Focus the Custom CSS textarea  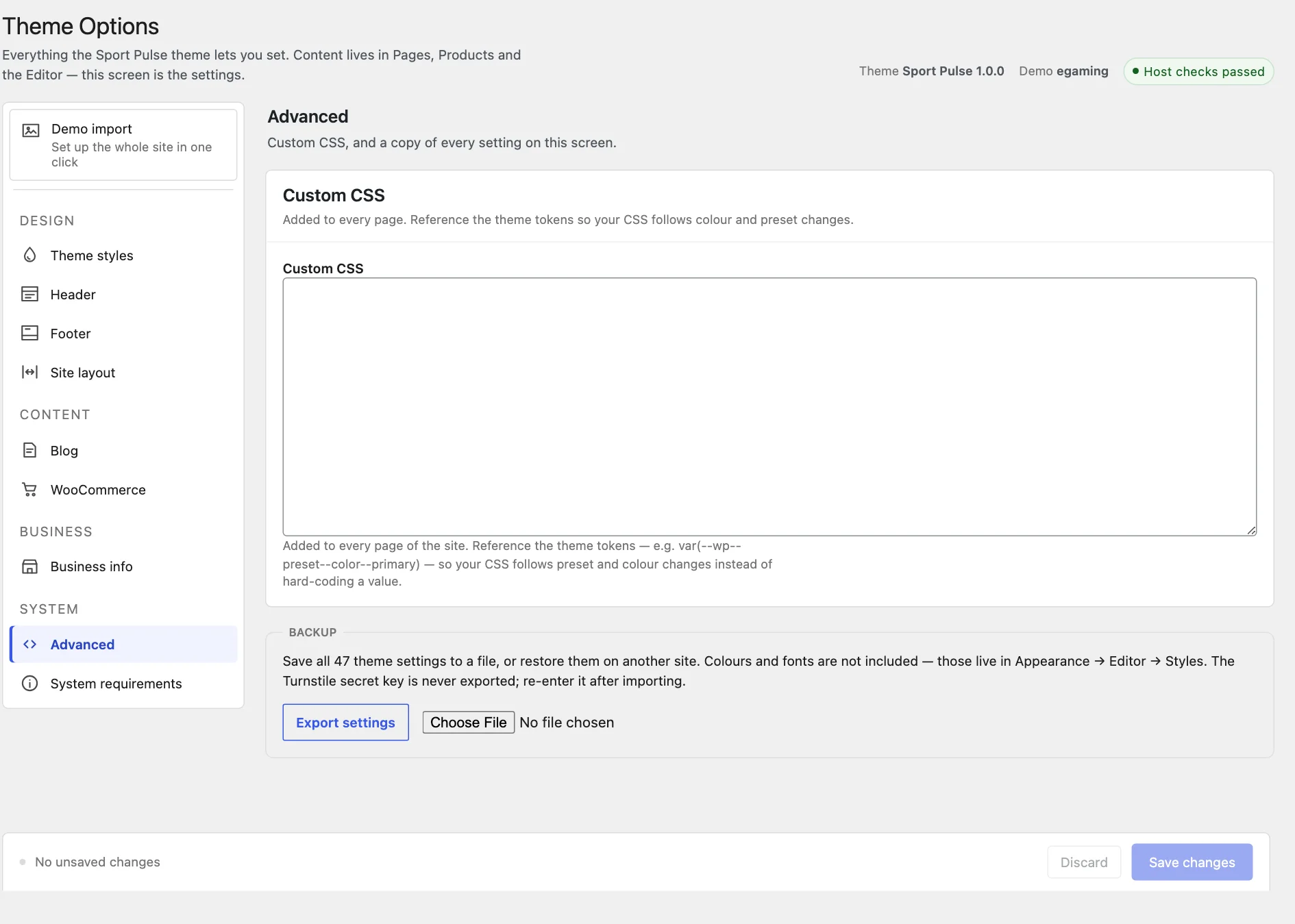pyautogui.click(x=769, y=407)
